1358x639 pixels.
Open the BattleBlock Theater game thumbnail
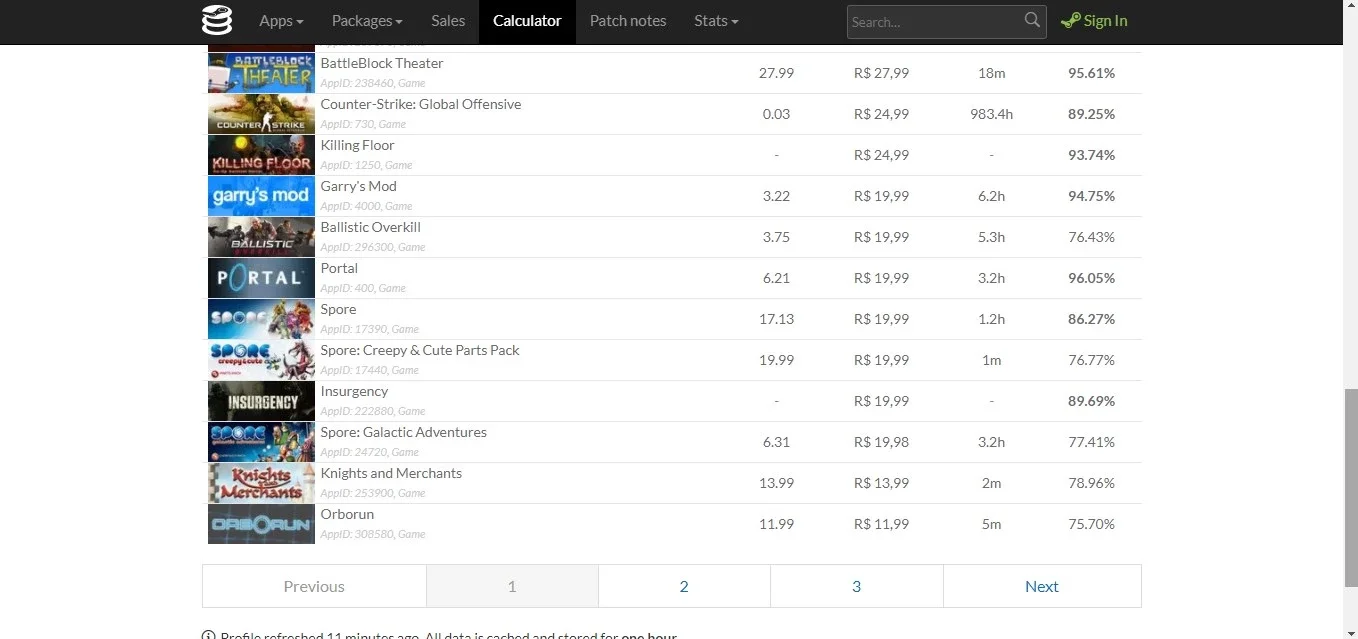click(261, 73)
